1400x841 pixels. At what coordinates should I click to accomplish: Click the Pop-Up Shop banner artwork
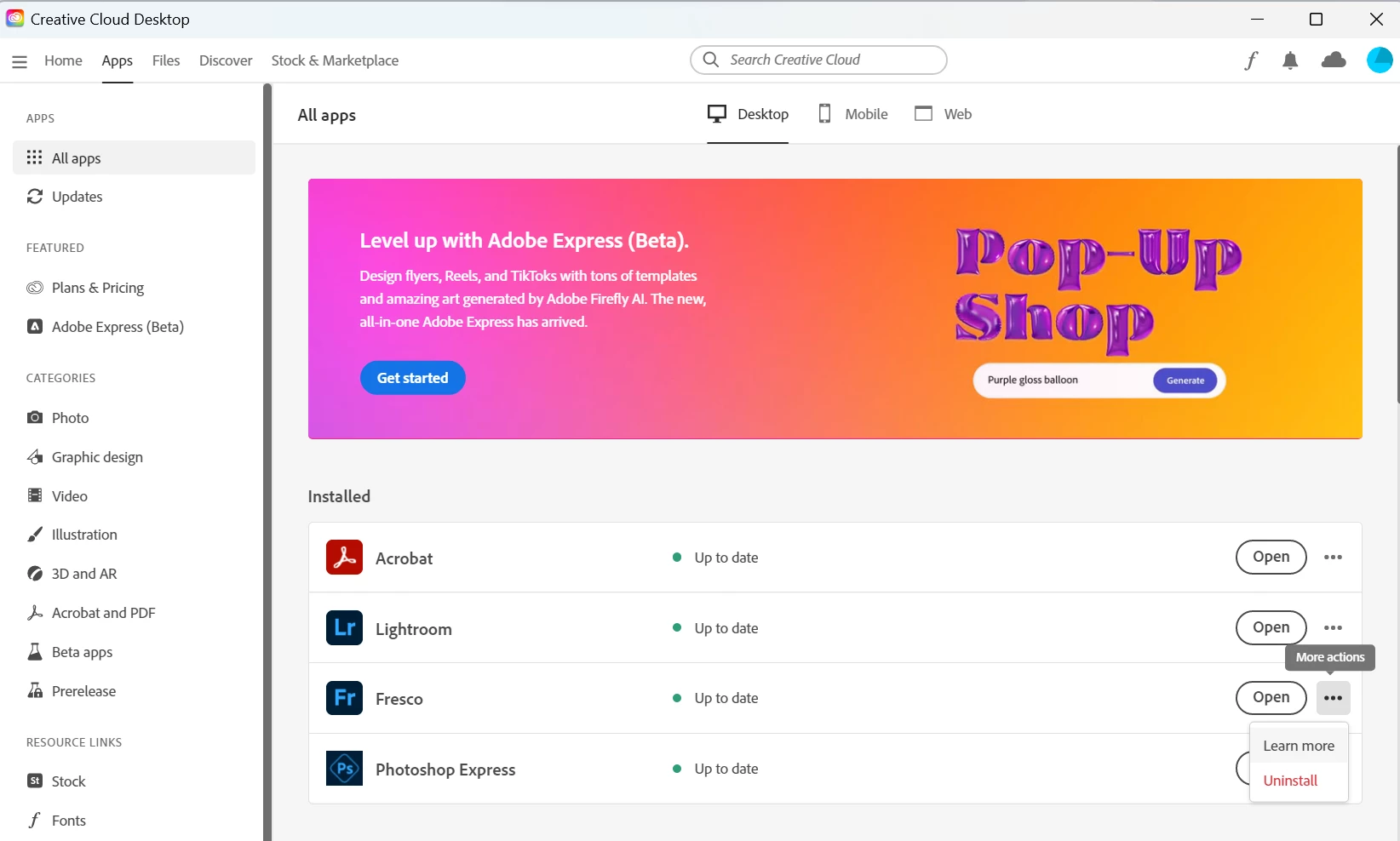coord(1098,292)
